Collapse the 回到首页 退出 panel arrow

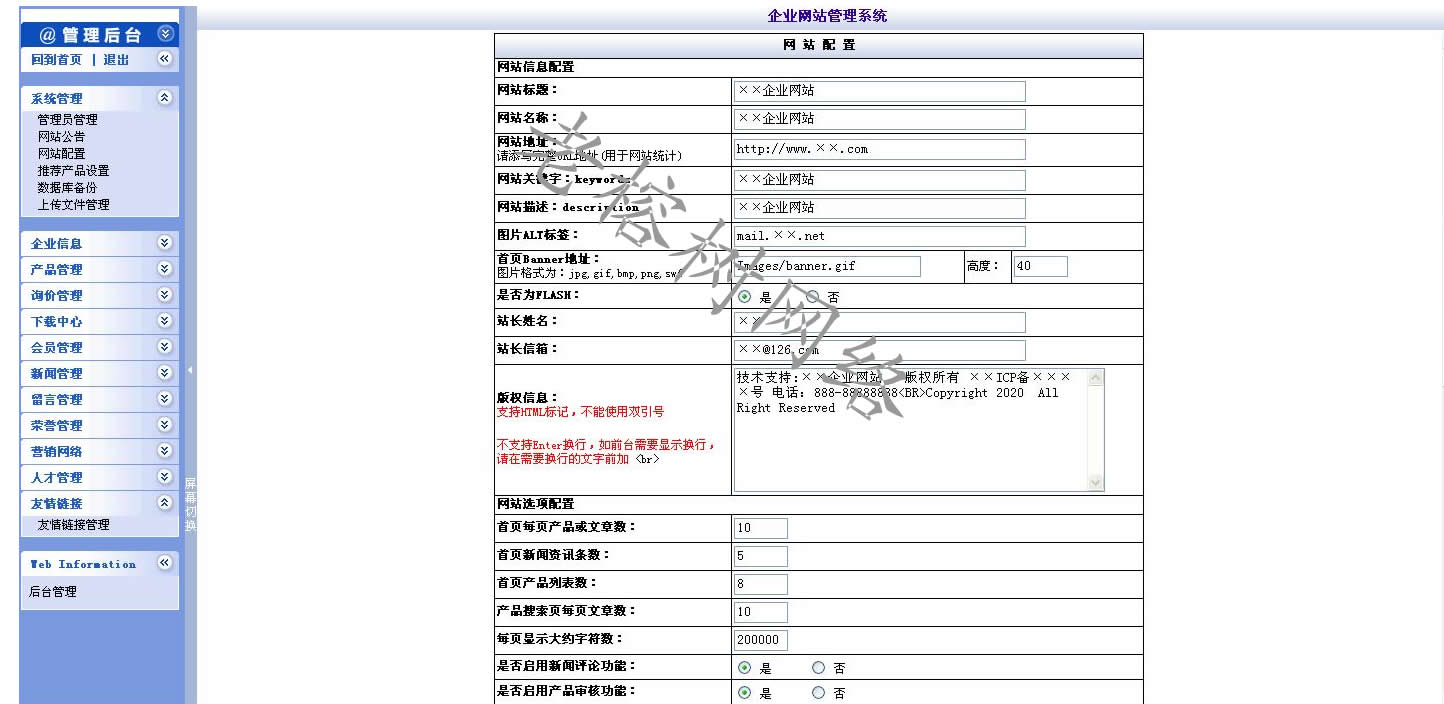click(x=165, y=59)
